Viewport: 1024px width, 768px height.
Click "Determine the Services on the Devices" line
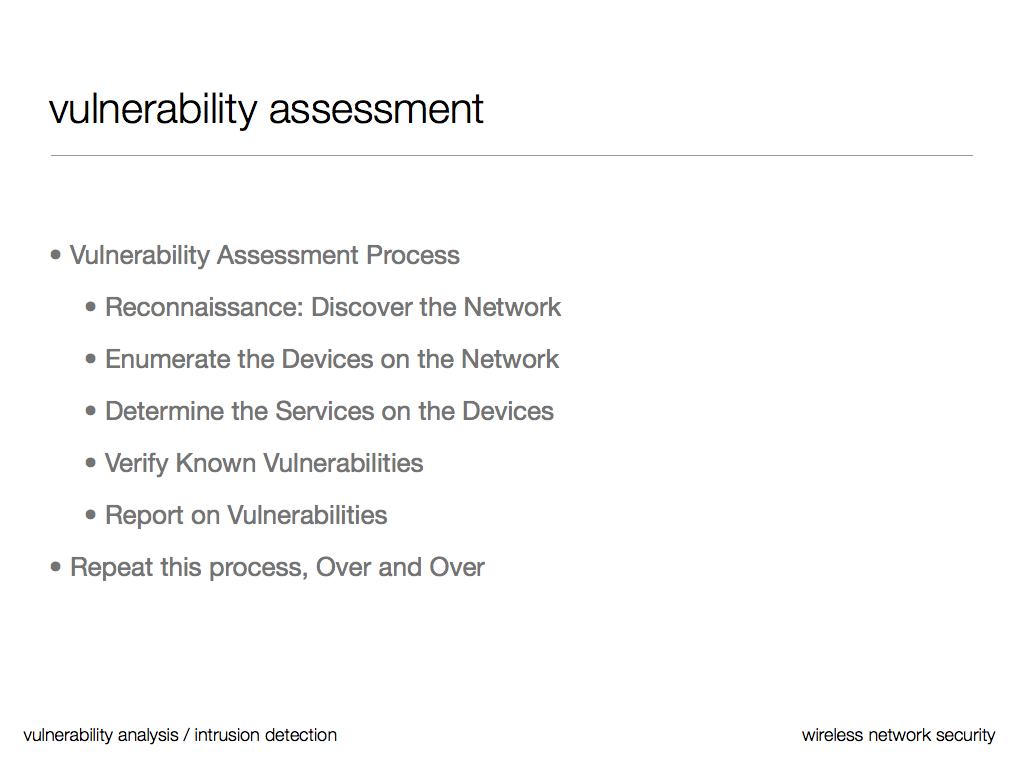(x=329, y=411)
